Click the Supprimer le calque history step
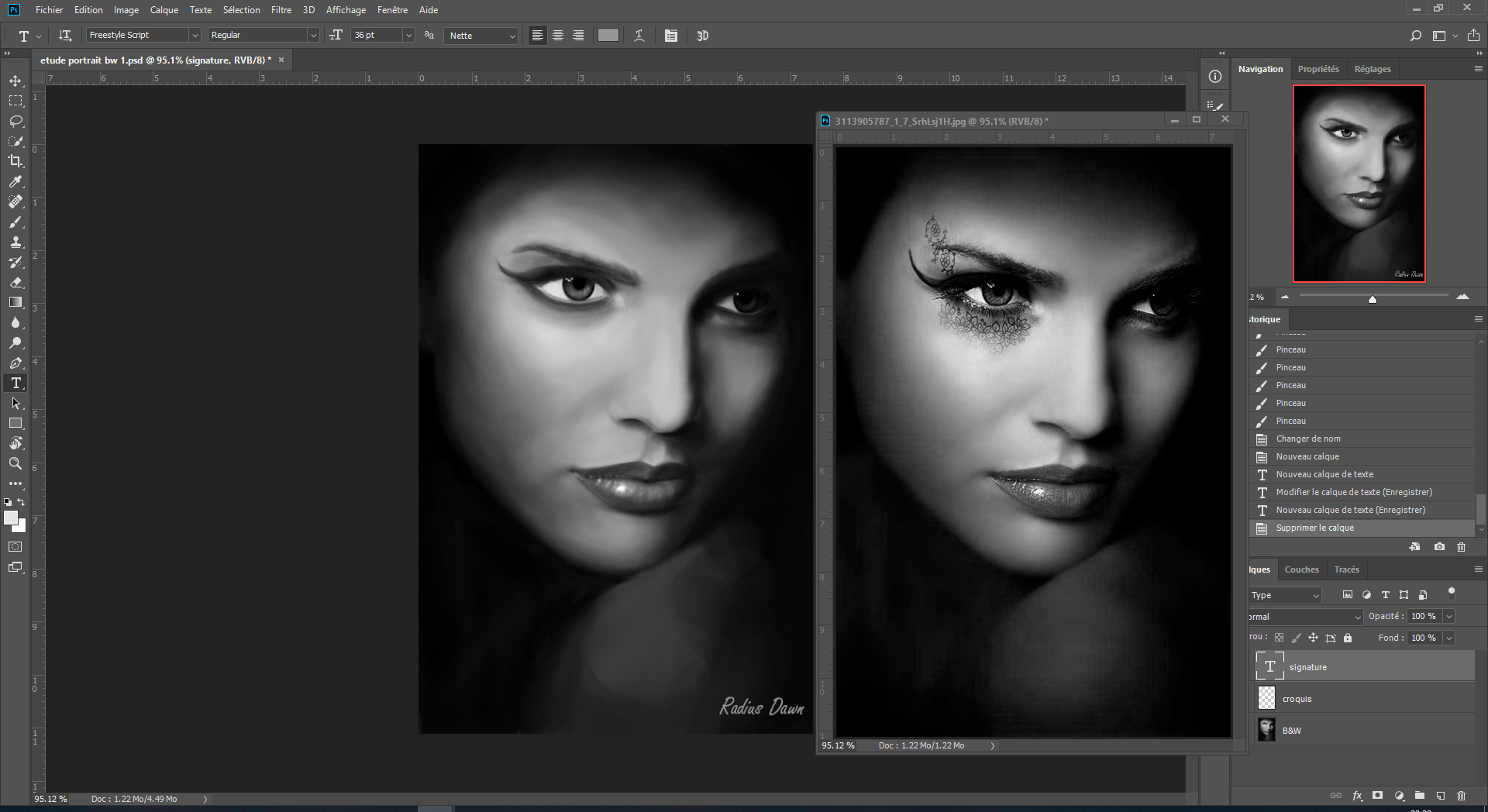1488x812 pixels. 1317,528
